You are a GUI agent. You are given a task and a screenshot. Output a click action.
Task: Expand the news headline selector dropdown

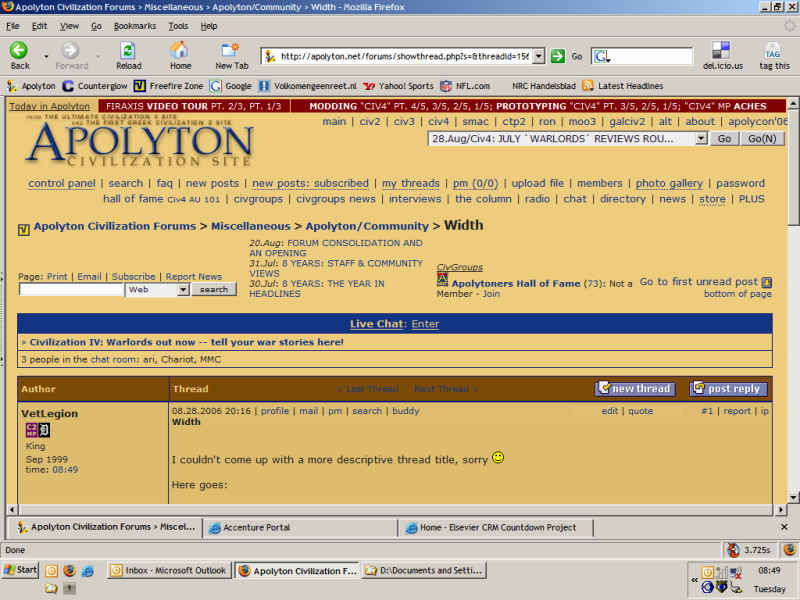(x=701, y=139)
